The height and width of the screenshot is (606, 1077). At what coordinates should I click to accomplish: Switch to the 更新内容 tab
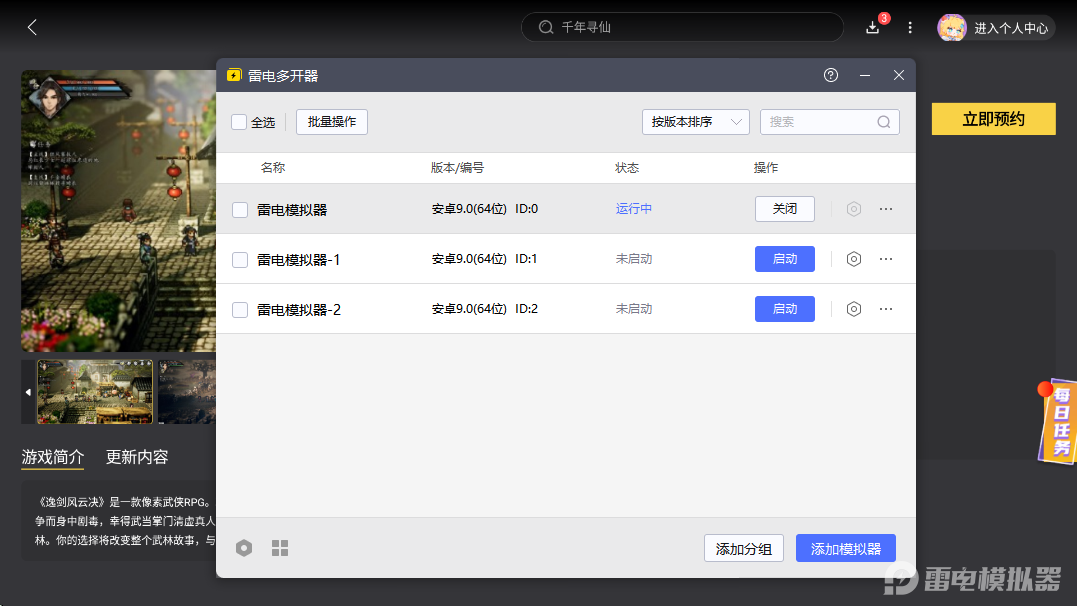pos(137,457)
